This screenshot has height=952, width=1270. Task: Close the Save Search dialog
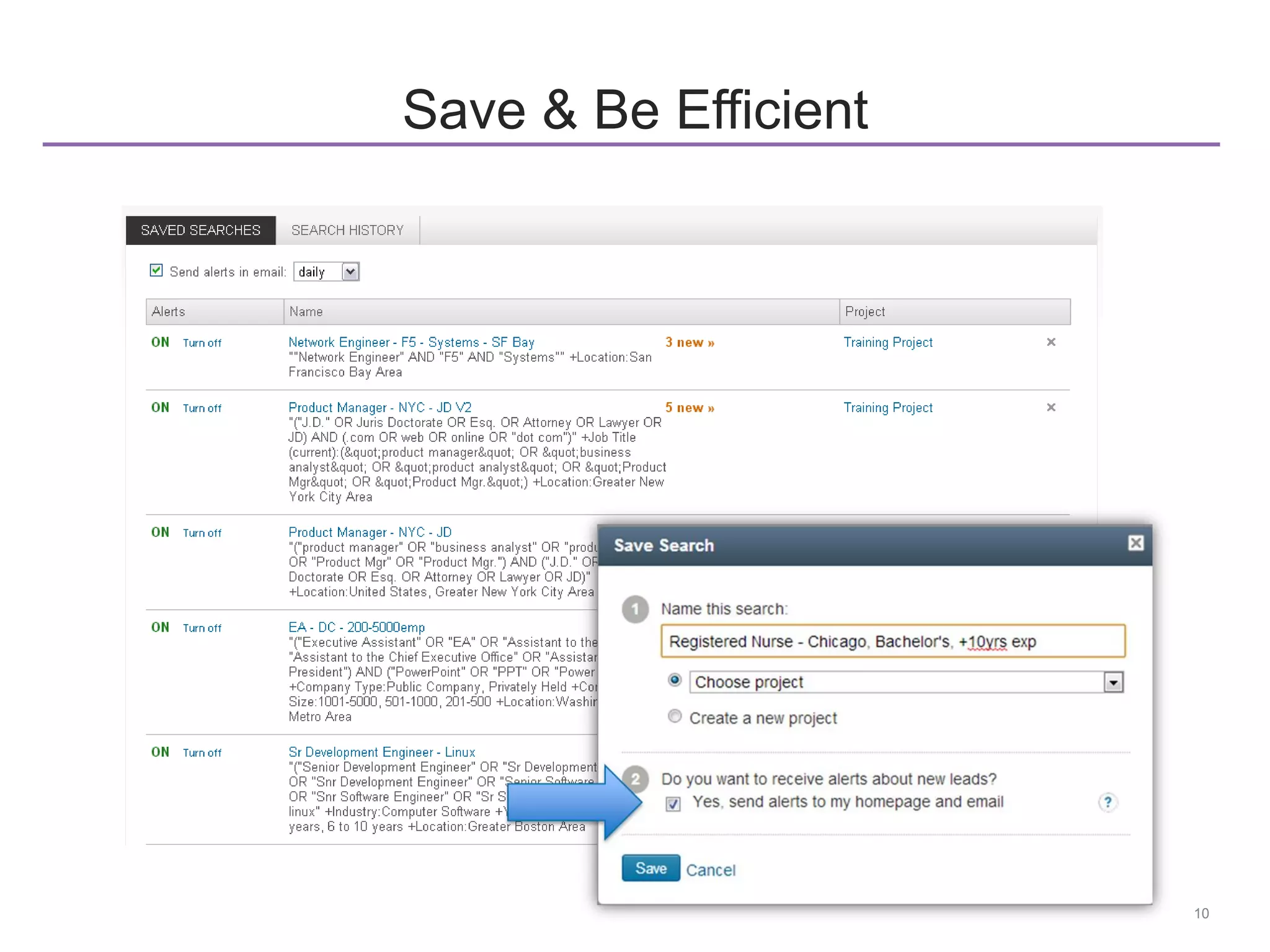[x=1135, y=544]
